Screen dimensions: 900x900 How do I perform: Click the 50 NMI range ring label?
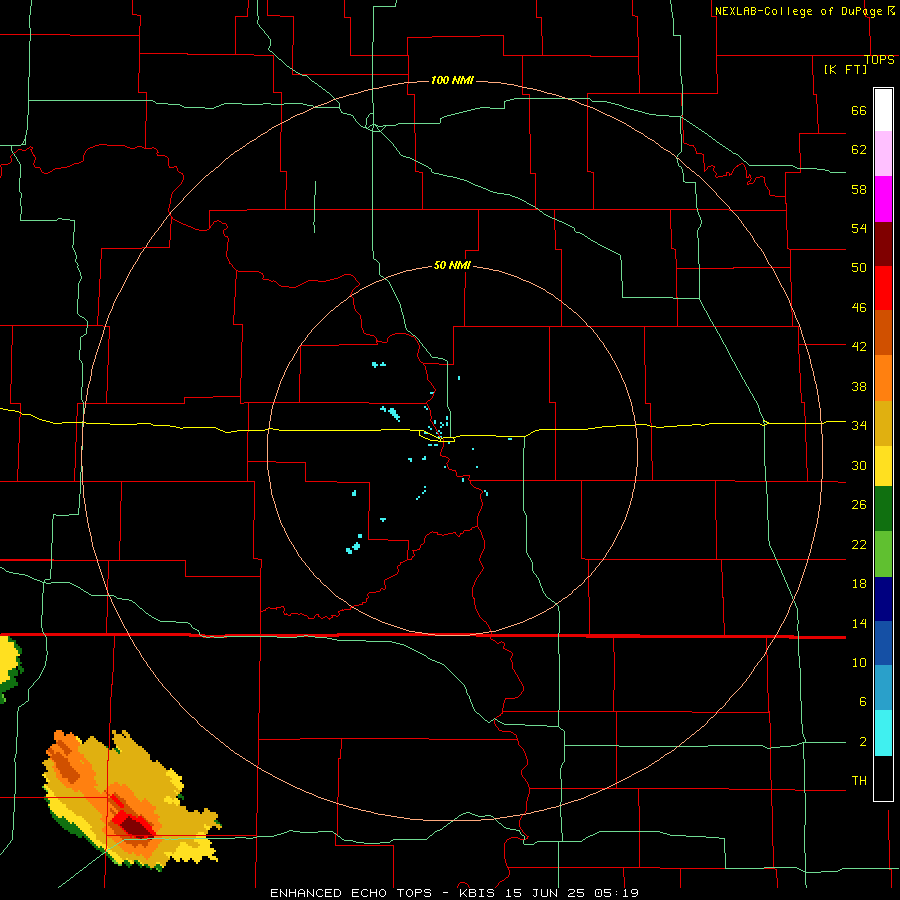pos(452,265)
